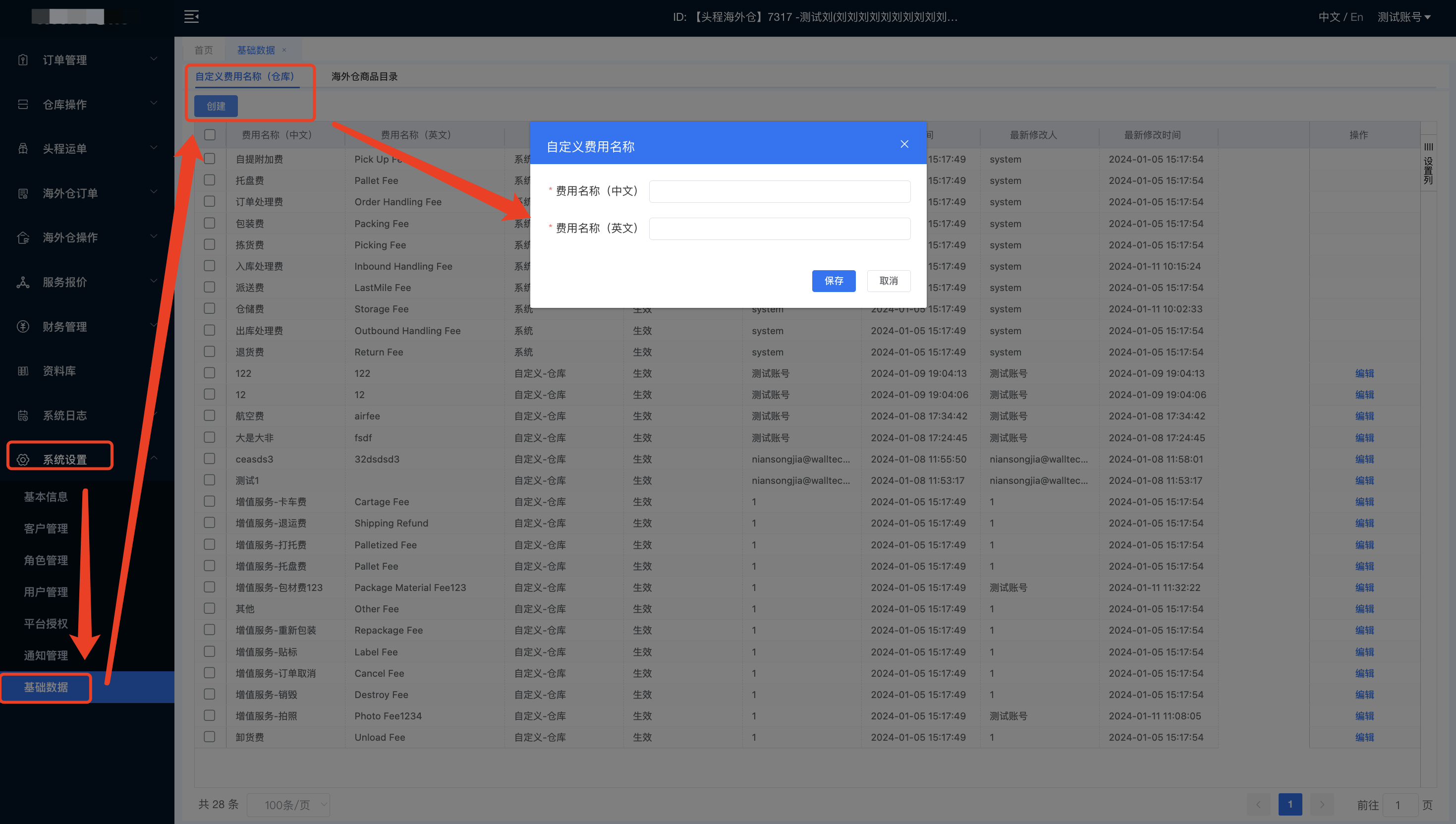This screenshot has height=824, width=1456.
Task: Open the 100条/页 page size dropdown
Action: click(x=288, y=805)
